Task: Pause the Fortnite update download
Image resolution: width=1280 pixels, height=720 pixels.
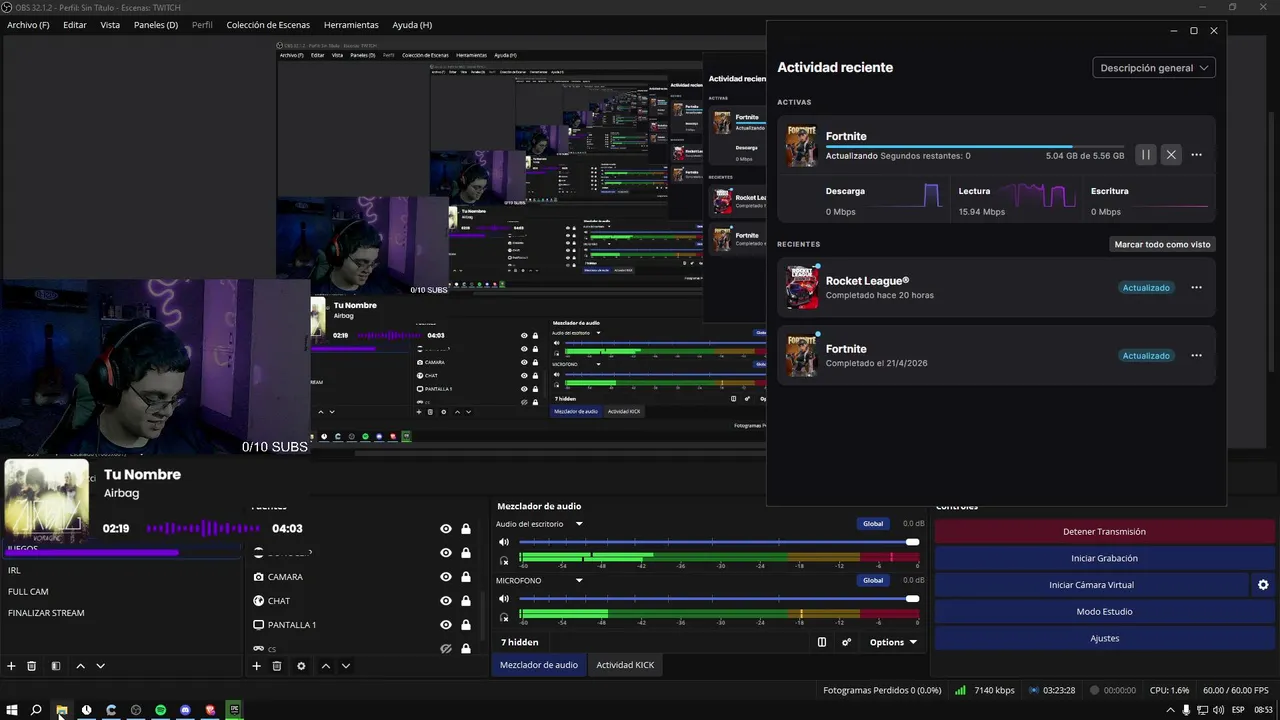Action: 1146,155
